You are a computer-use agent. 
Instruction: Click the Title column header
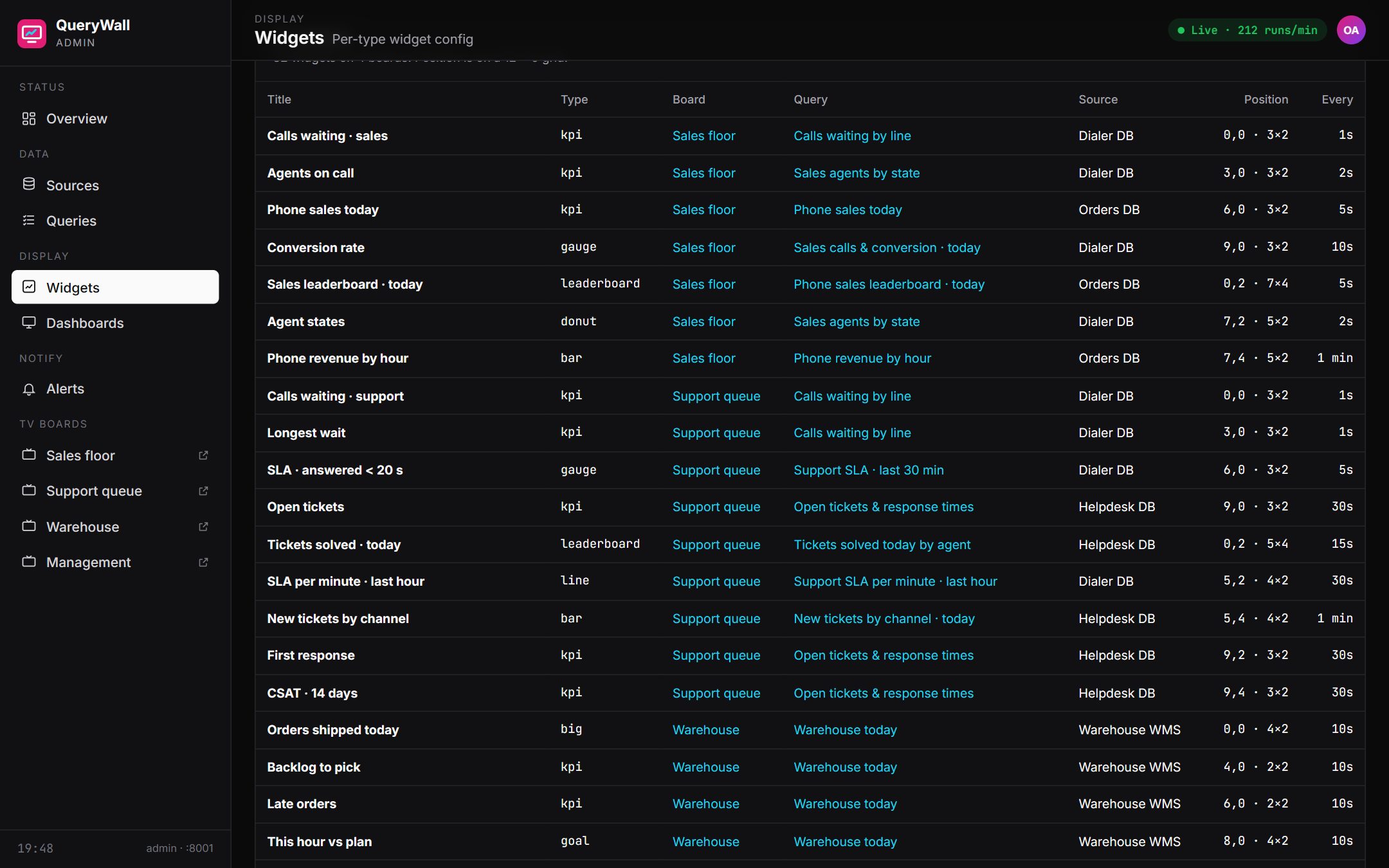coord(279,100)
